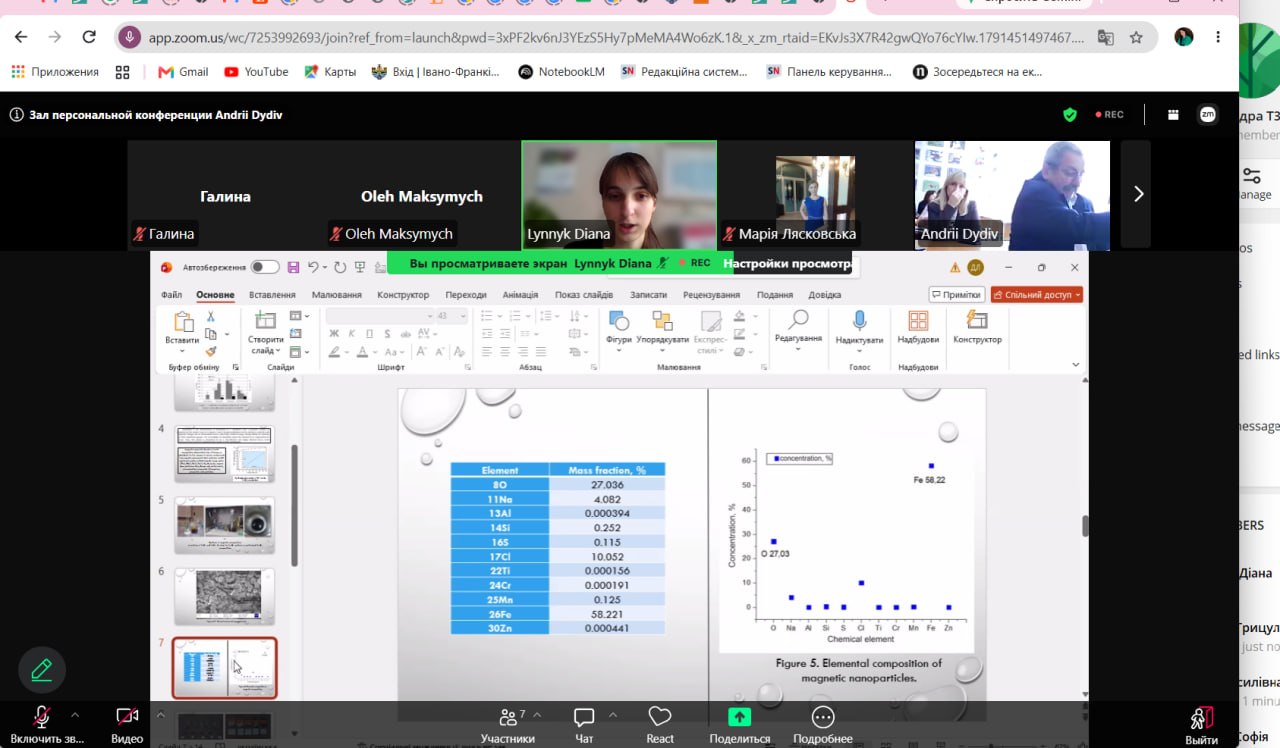Click the Примітки comments button
Image resolution: width=1280 pixels, height=748 pixels.
click(x=955, y=295)
